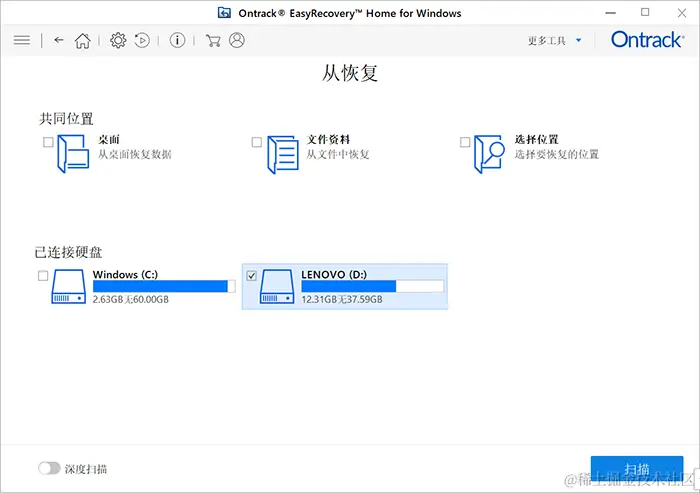Click the 更多工具 dropdown arrow
Screen dimensions: 700x493
tap(579, 40)
